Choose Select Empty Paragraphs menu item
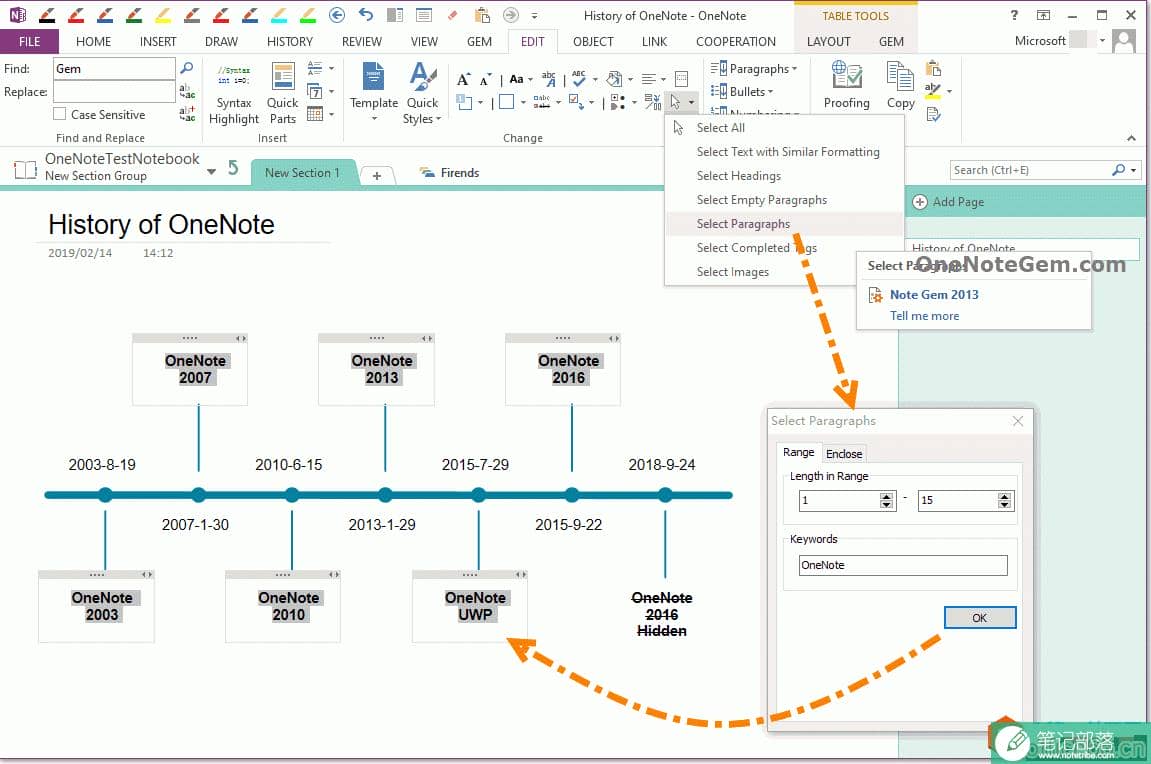This screenshot has width=1151, height=764. tap(784, 200)
